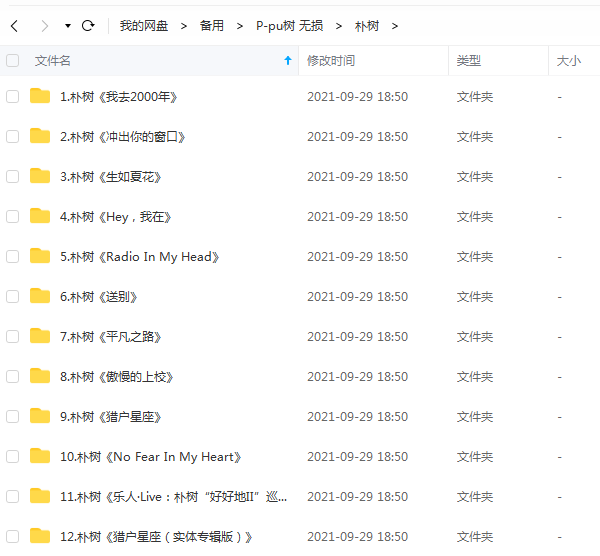Viewport: 600px width, 556px height.
Task: Click the folder icon for 《送别》
Action: coord(40,297)
